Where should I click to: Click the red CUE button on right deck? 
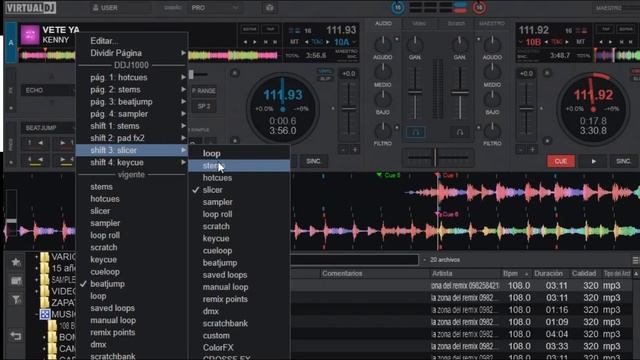pos(561,161)
